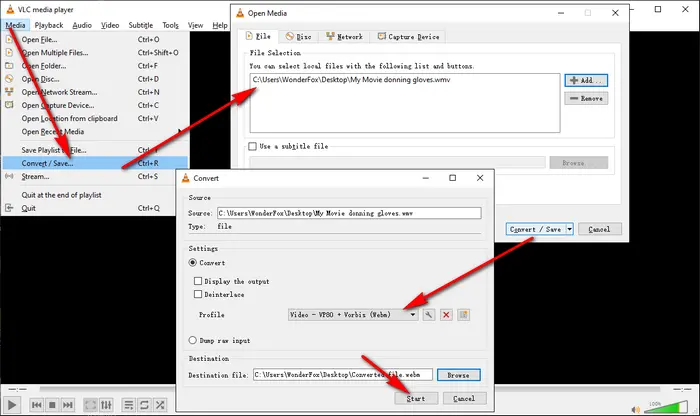
Task: Choose Convert / Save... menu item
Action: point(95,163)
